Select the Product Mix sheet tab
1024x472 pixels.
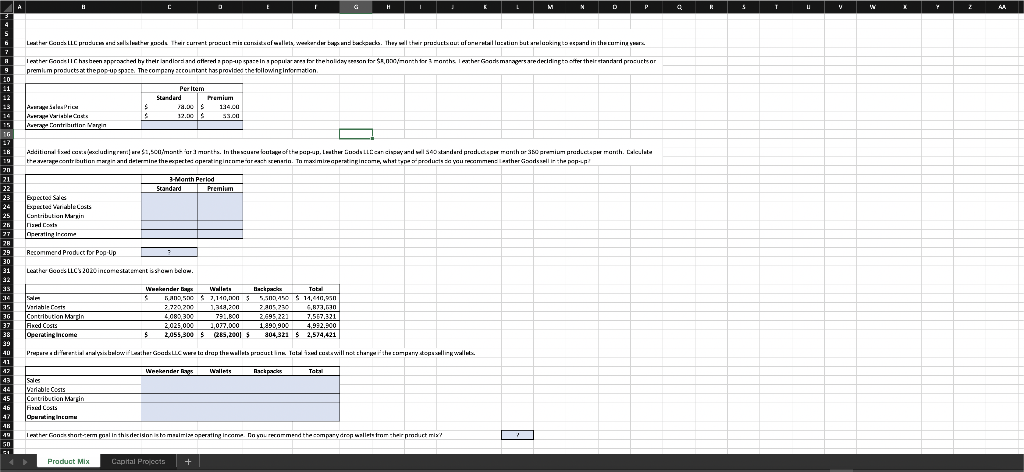pyautogui.click(x=69, y=462)
